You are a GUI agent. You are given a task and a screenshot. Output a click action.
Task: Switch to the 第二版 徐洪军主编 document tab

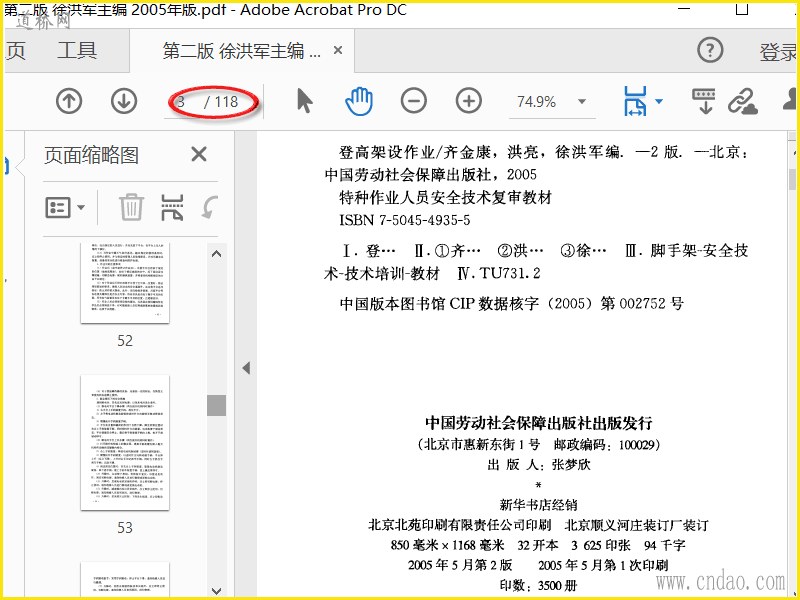coord(241,51)
